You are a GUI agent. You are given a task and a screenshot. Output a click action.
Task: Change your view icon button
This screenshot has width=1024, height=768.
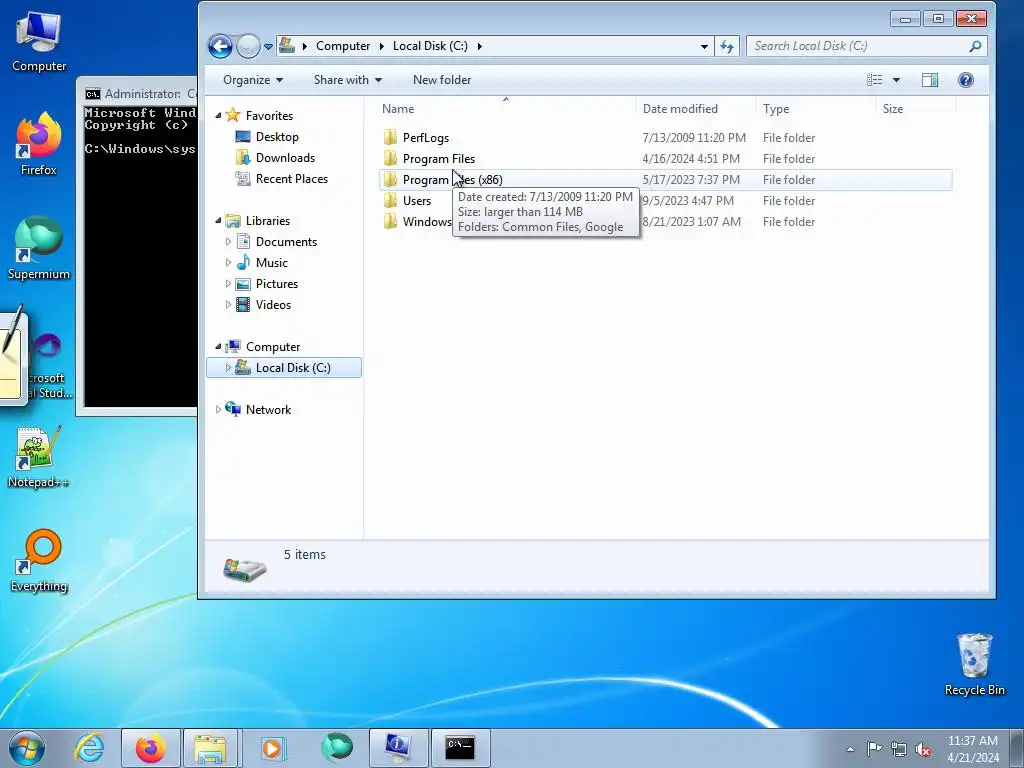(874, 80)
